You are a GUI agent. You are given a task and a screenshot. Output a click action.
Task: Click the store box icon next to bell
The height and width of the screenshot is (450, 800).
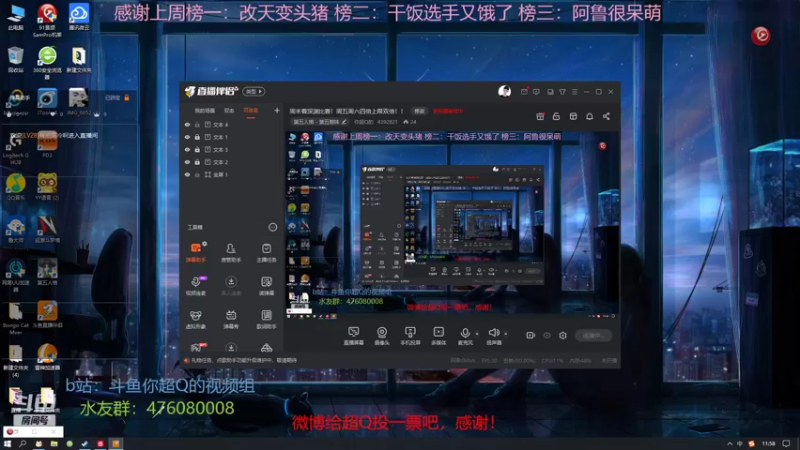pos(573,116)
